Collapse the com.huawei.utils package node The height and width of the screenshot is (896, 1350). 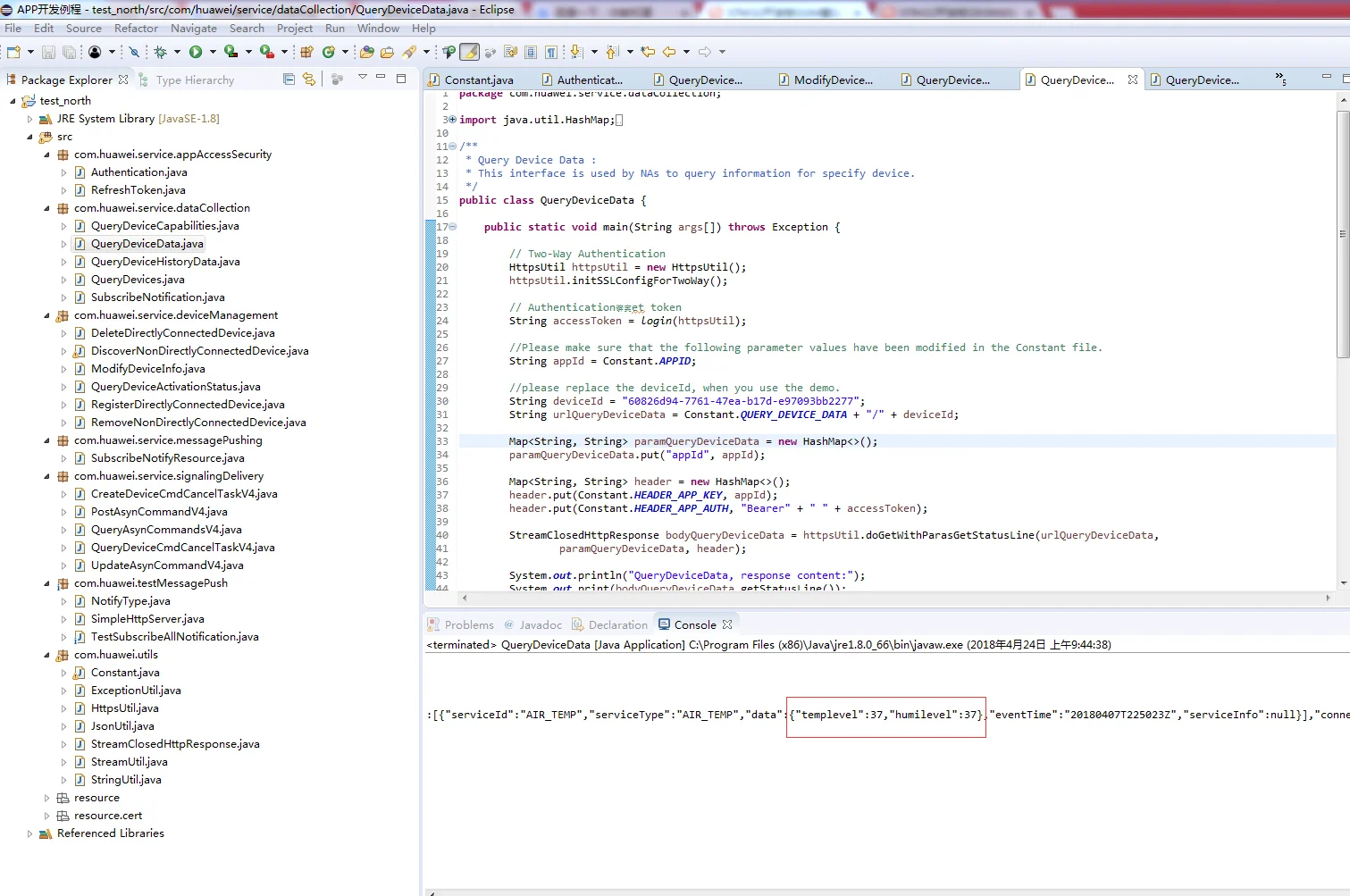tap(47, 655)
